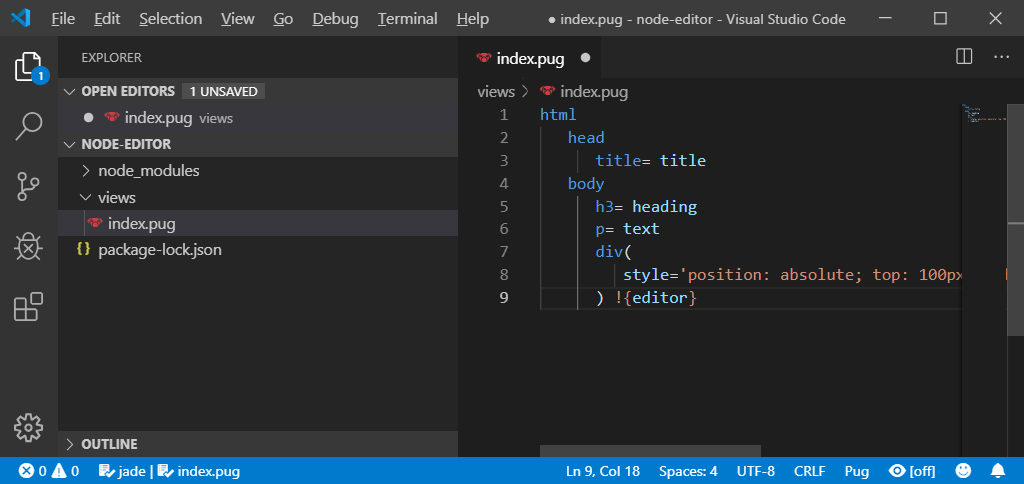Change indentation via Spaces: 4
The height and width of the screenshot is (484, 1024).
pyautogui.click(x=688, y=471)
